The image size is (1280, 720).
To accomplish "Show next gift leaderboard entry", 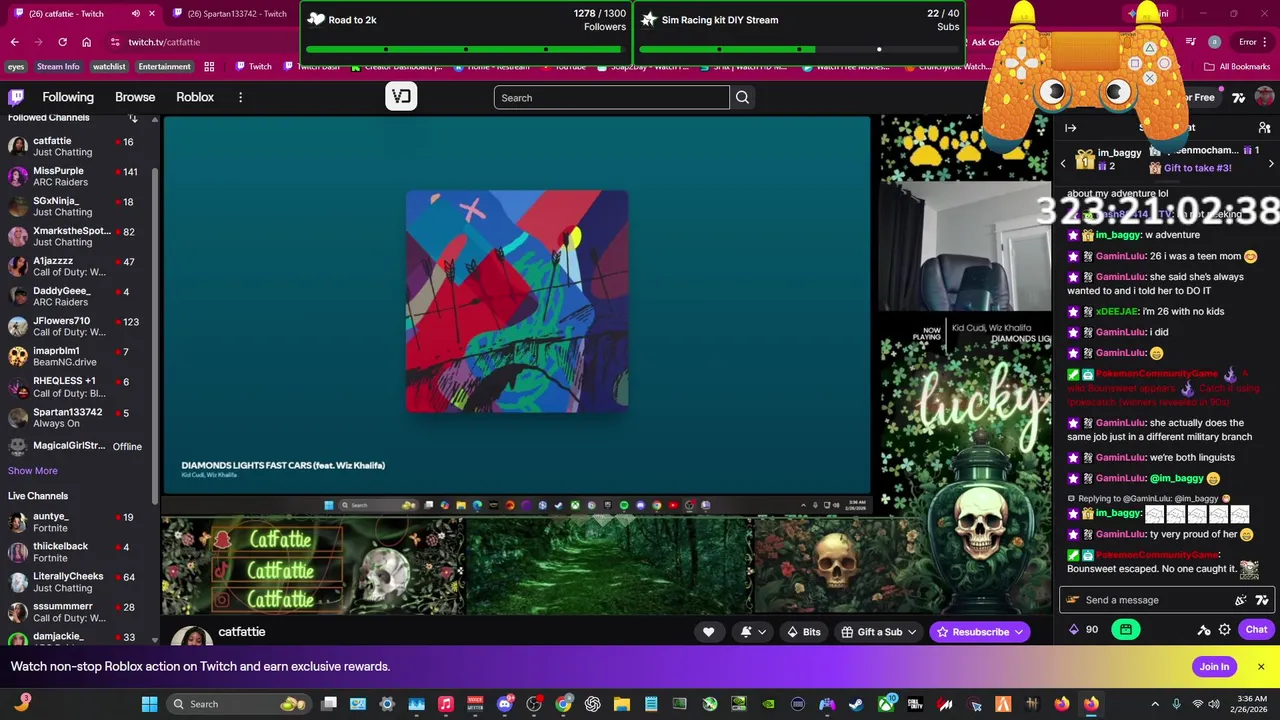I will [x=1271, y=163].
